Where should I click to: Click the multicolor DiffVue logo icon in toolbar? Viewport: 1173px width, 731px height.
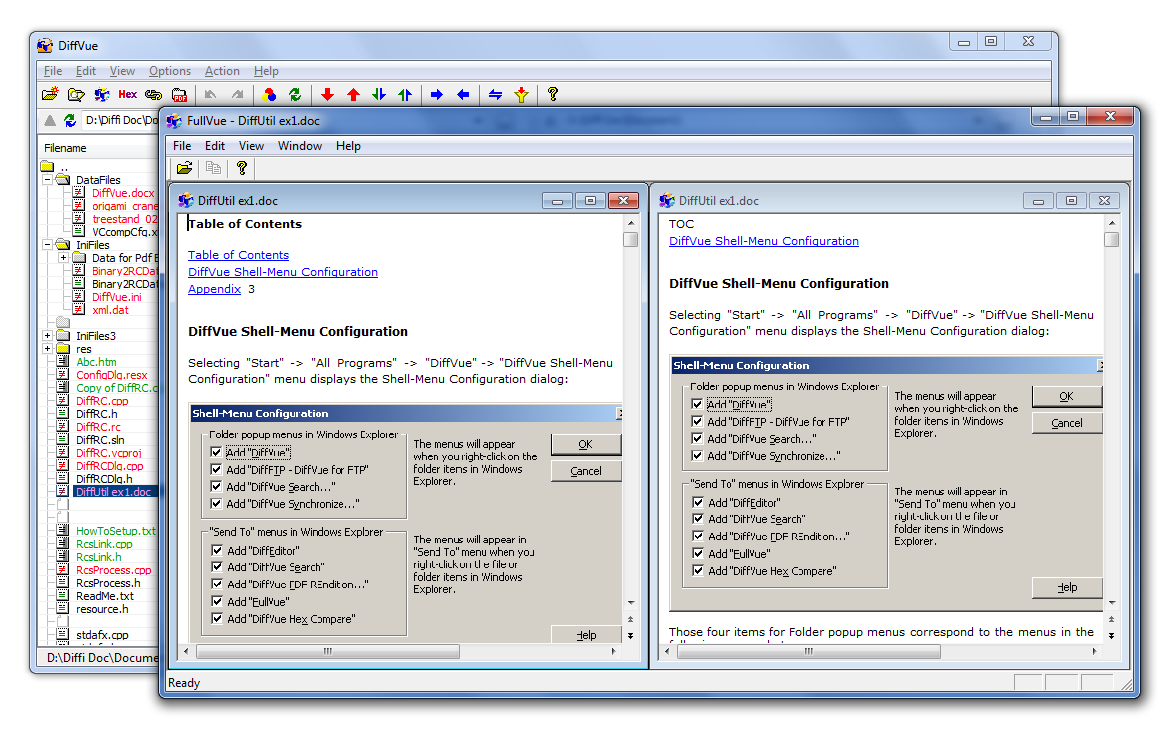click(102, 94)
